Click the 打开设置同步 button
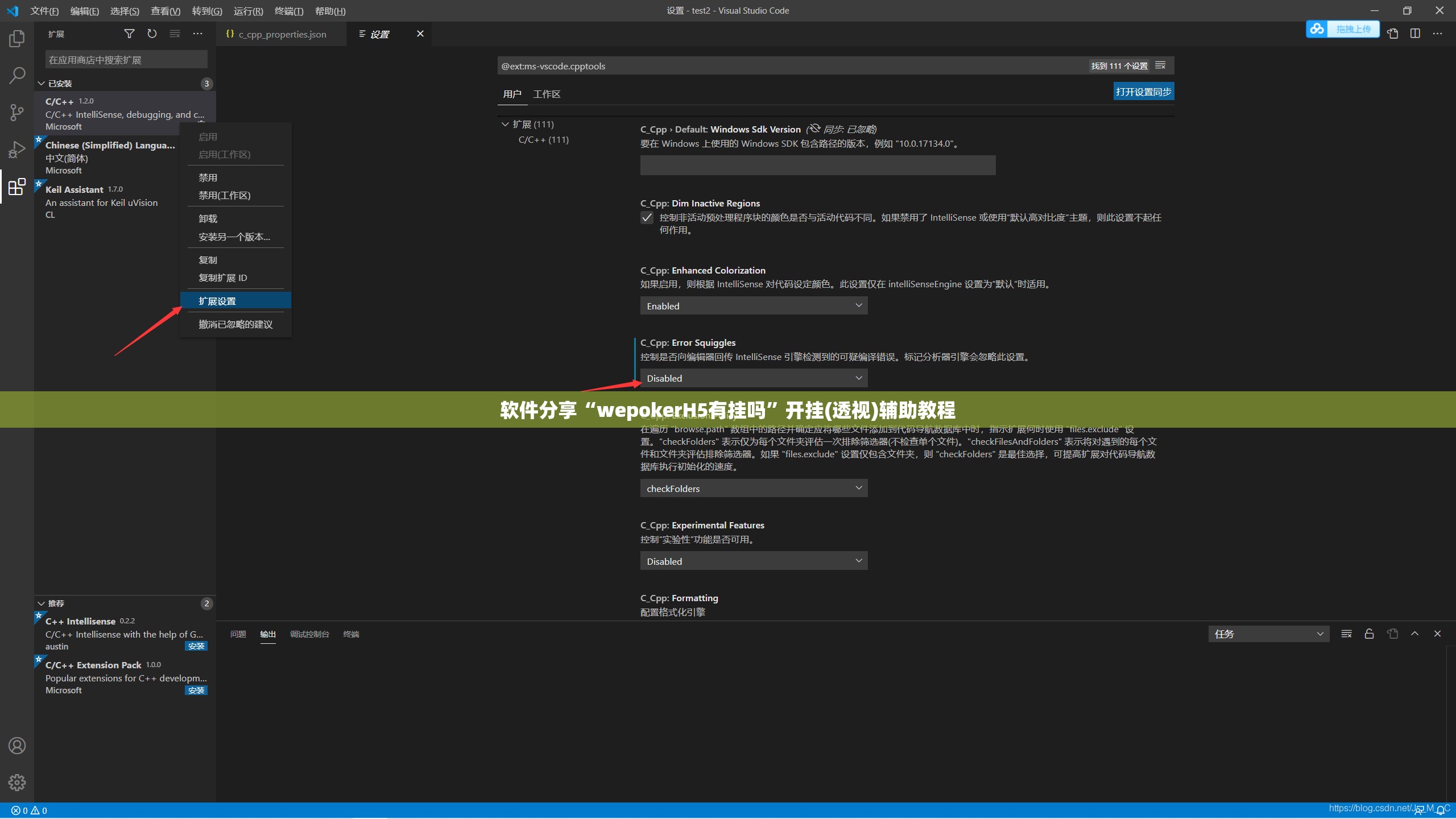1456x819 pixels. [x=1143, y=92]
